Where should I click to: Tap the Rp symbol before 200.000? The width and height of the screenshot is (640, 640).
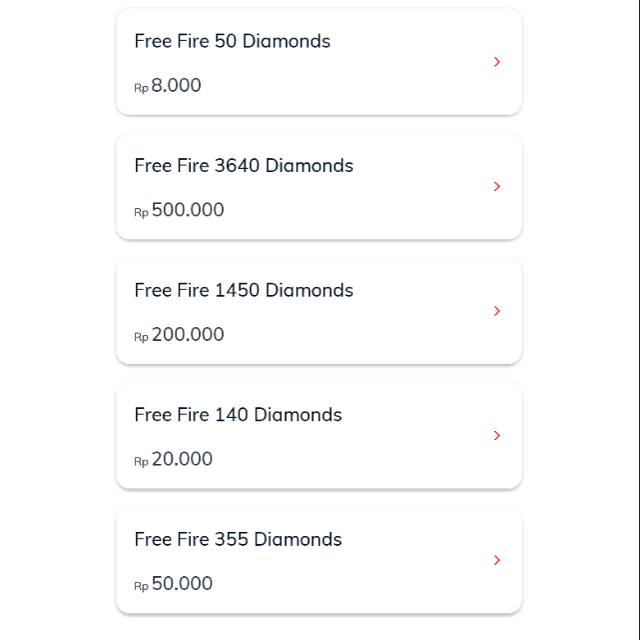[x=141, y=337]
